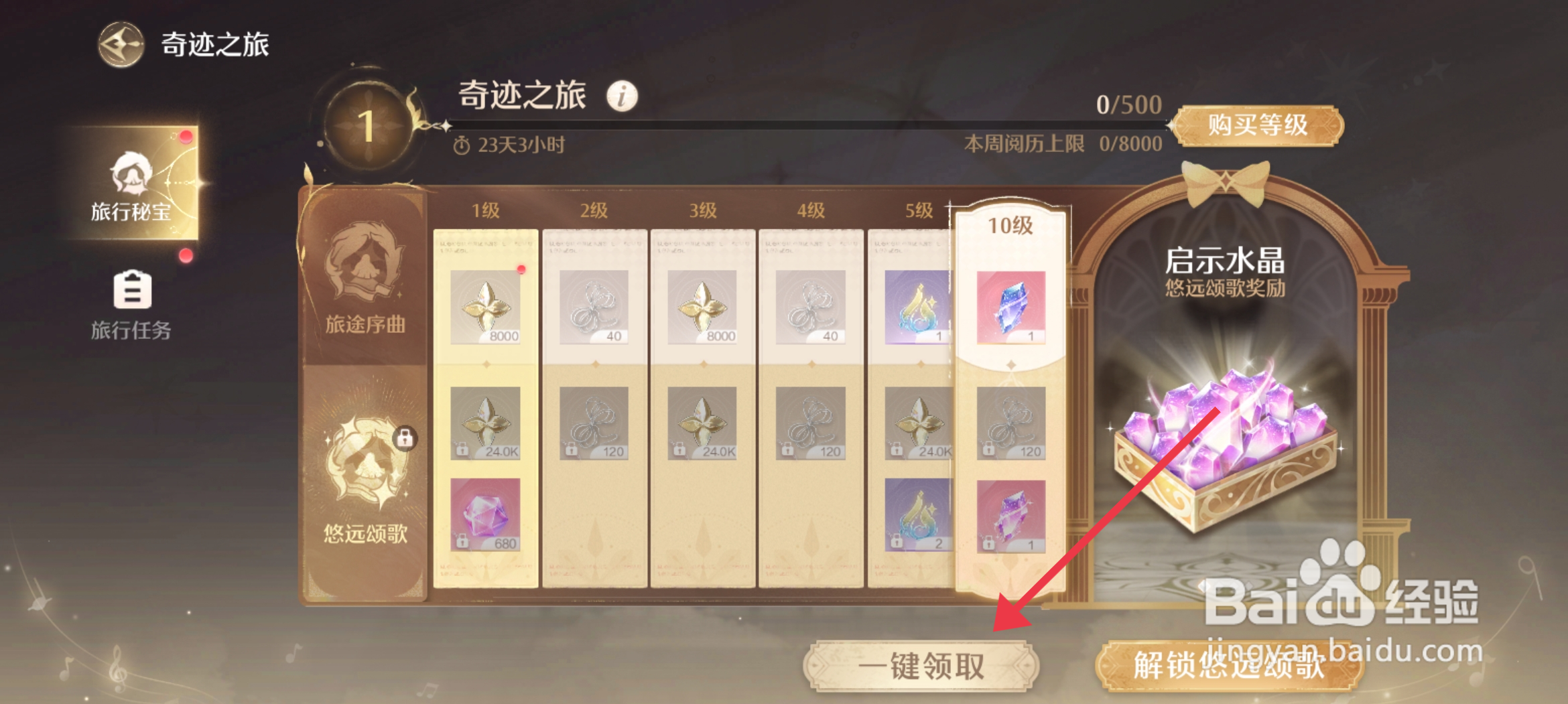Click the 解锁悠远颂歌 button
This screenshot has height=704, width=1568.
1230,666
